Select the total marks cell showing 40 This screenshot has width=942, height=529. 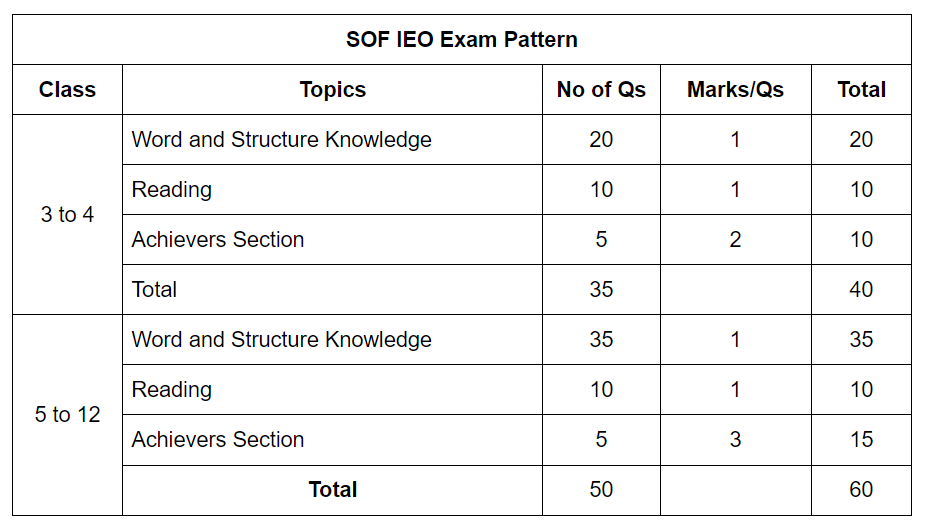[861, 290]
